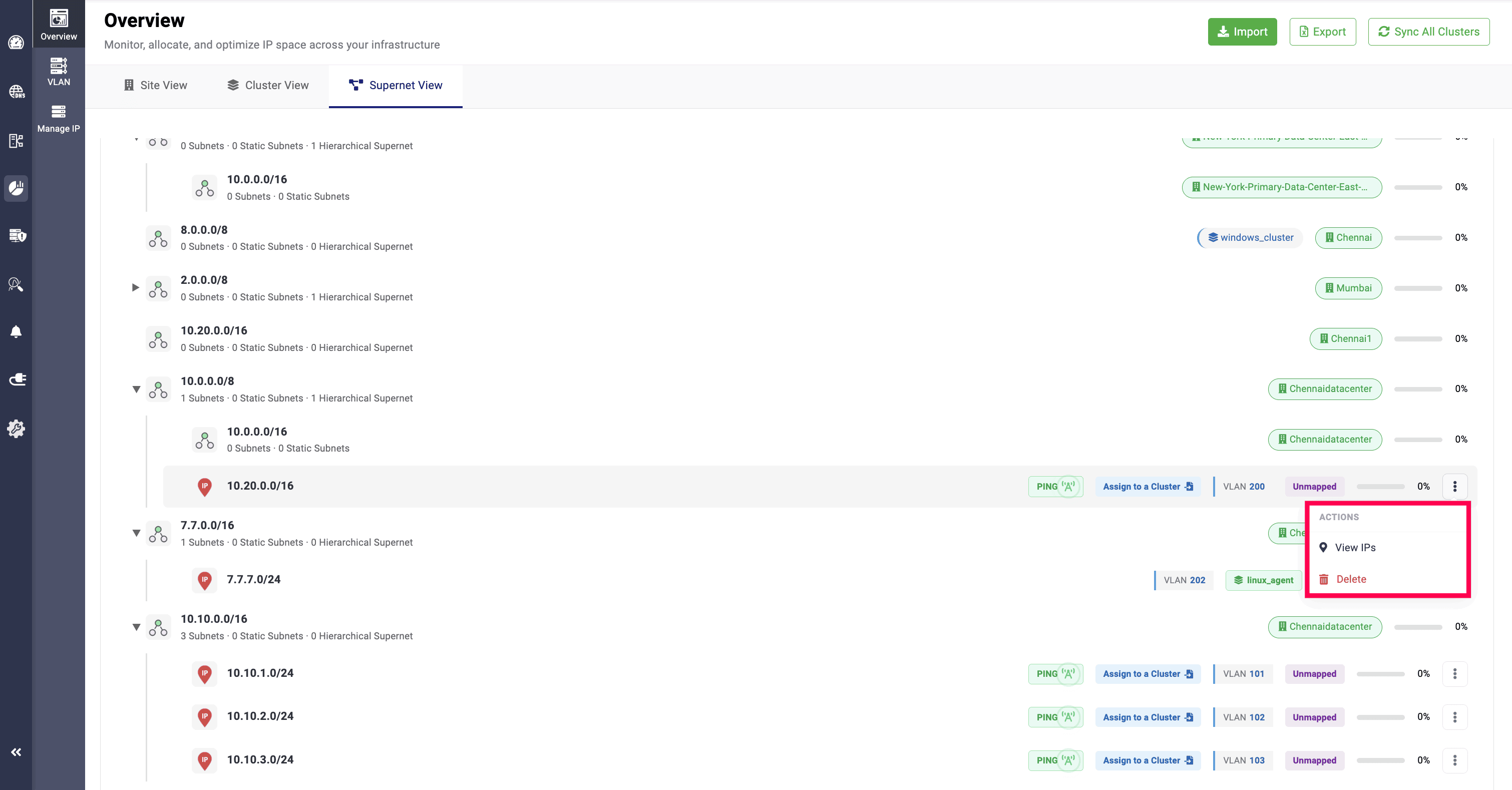Collapse sidebar with double-chevron icon

(16, 752)
